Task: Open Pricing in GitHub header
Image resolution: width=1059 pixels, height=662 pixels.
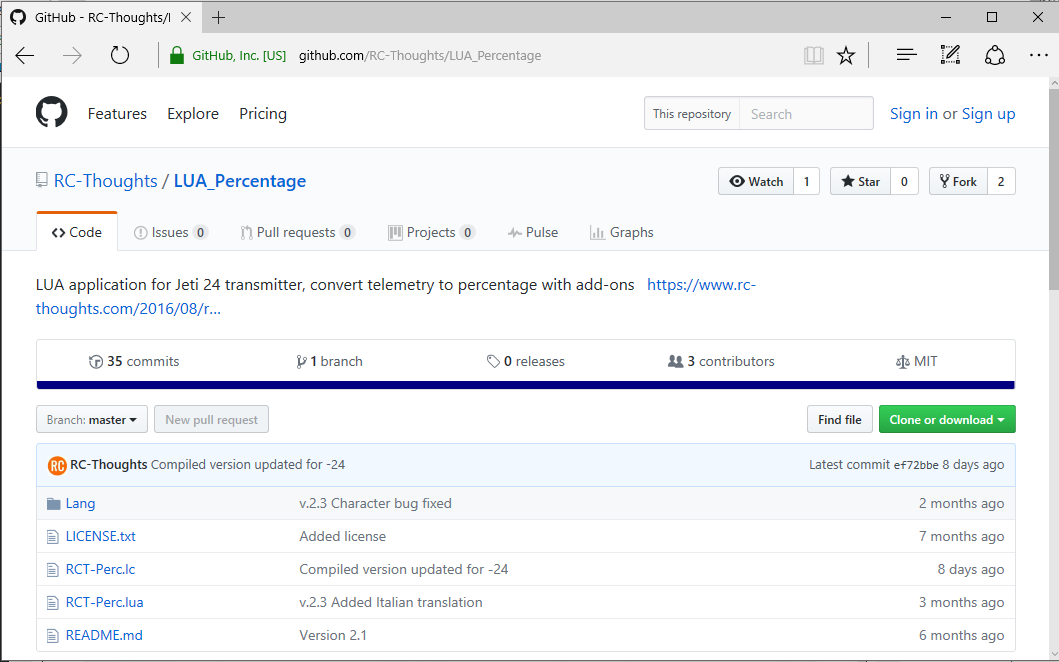Action: (263, 113)
